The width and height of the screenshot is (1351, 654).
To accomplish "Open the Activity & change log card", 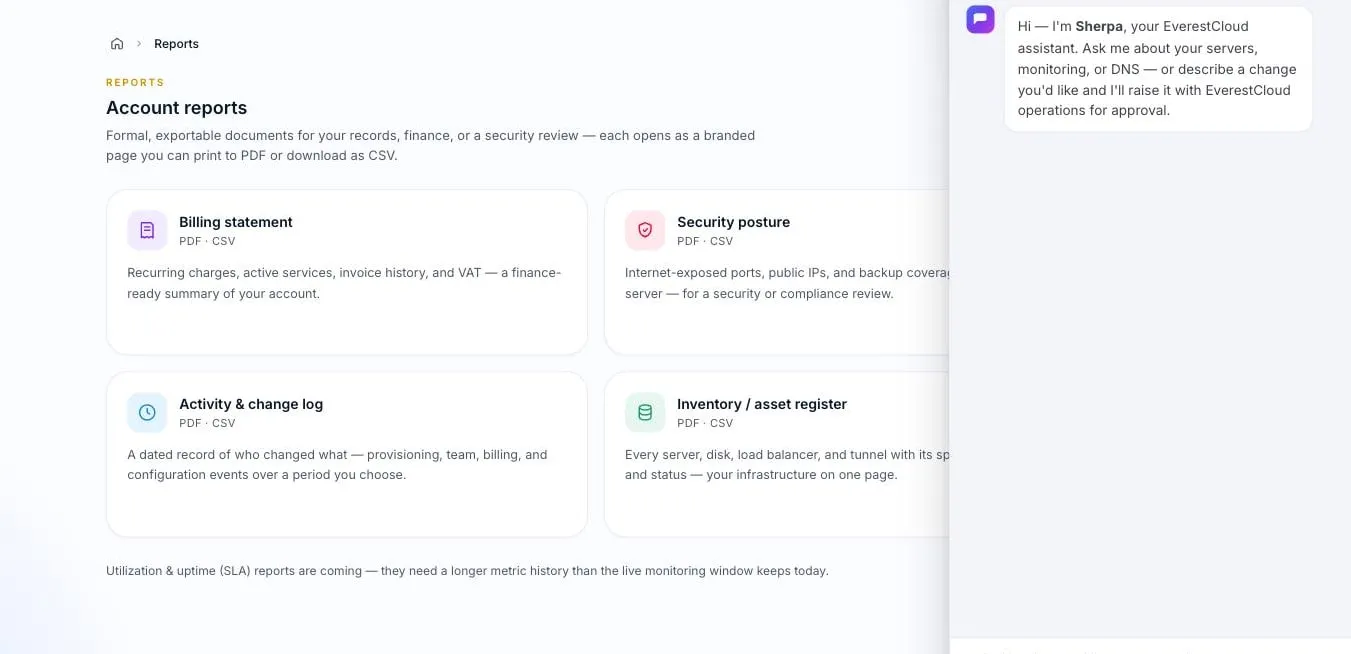I will (x=347, y=454).
